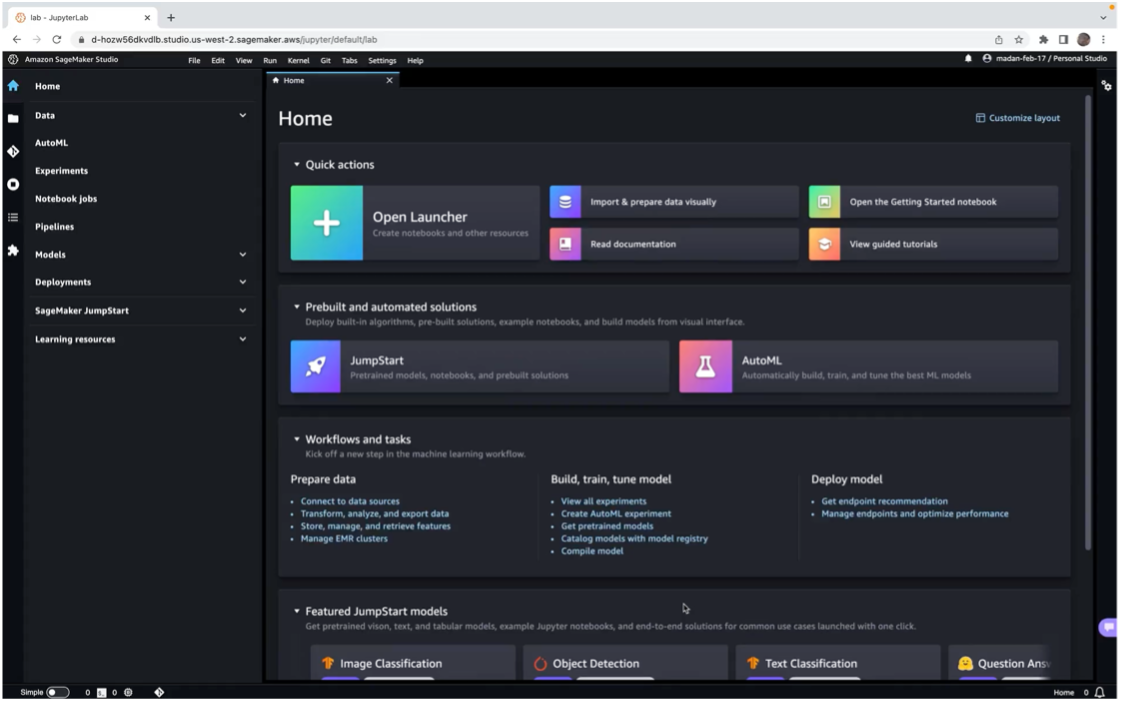Reload the page with browser refresh
Screen dimensions: 1121x702
click(x=56, y=39)
